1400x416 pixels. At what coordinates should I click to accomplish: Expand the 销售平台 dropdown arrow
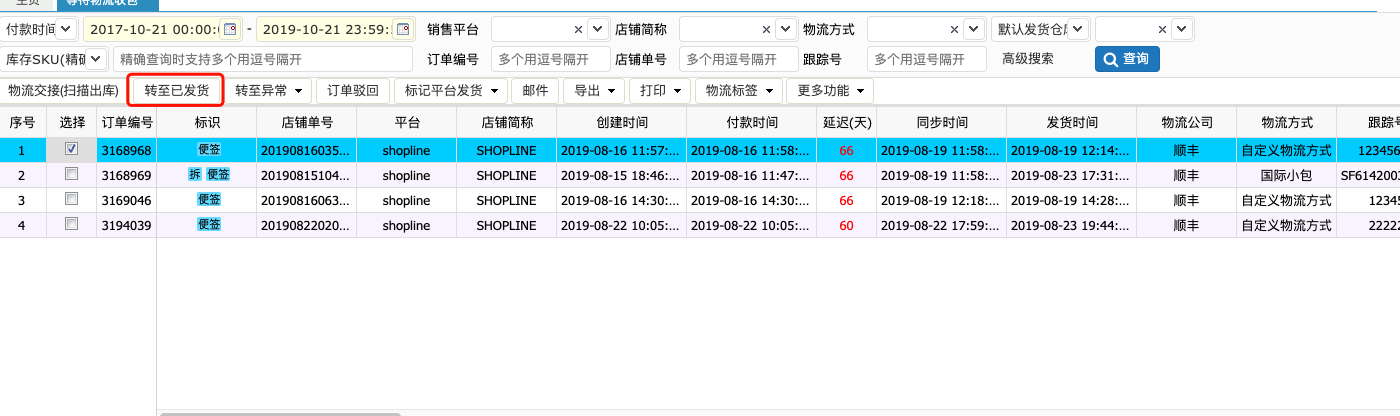(597, 29)
